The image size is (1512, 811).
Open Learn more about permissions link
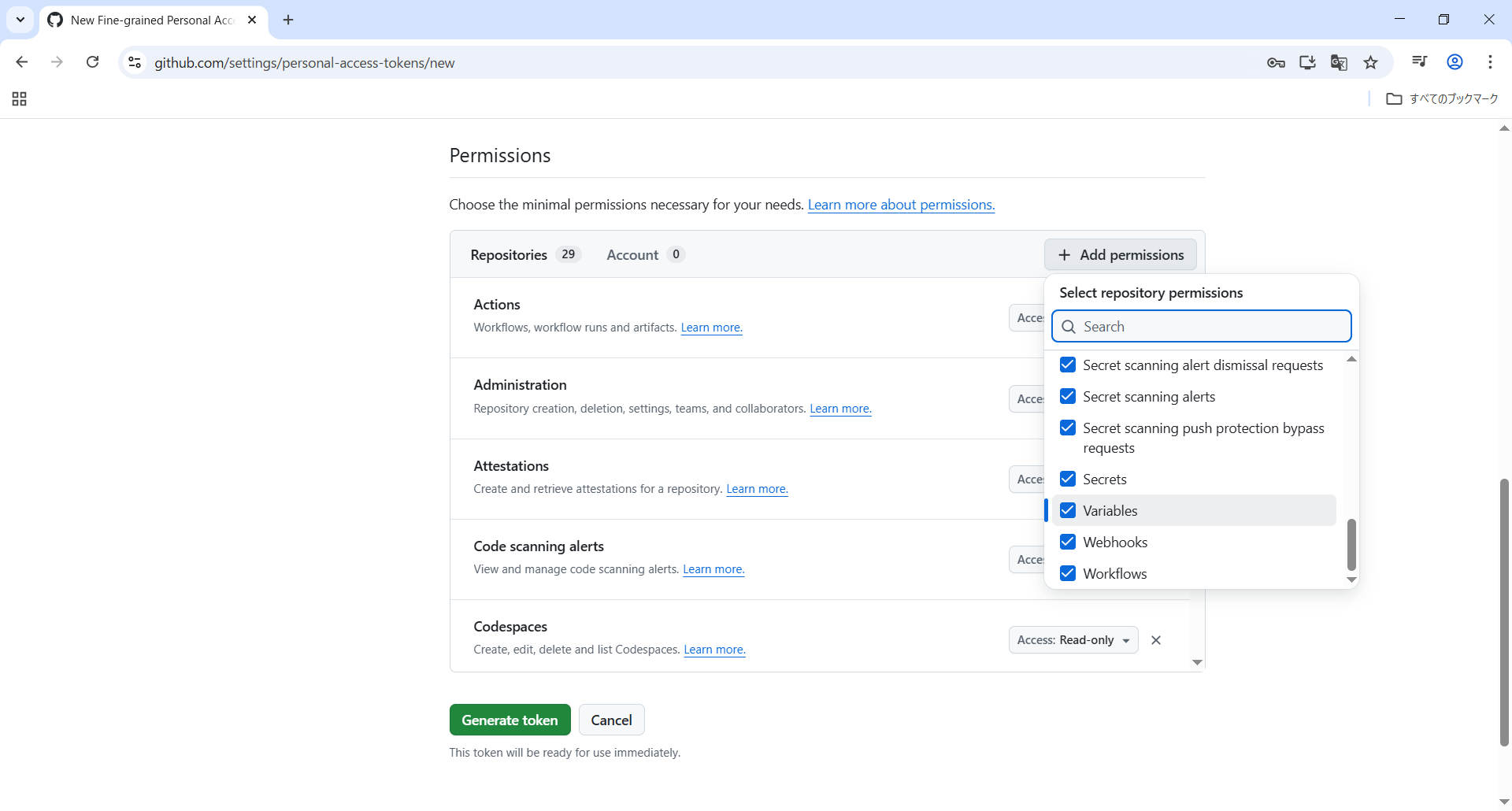pyautogui.click(x=901, y=205)
